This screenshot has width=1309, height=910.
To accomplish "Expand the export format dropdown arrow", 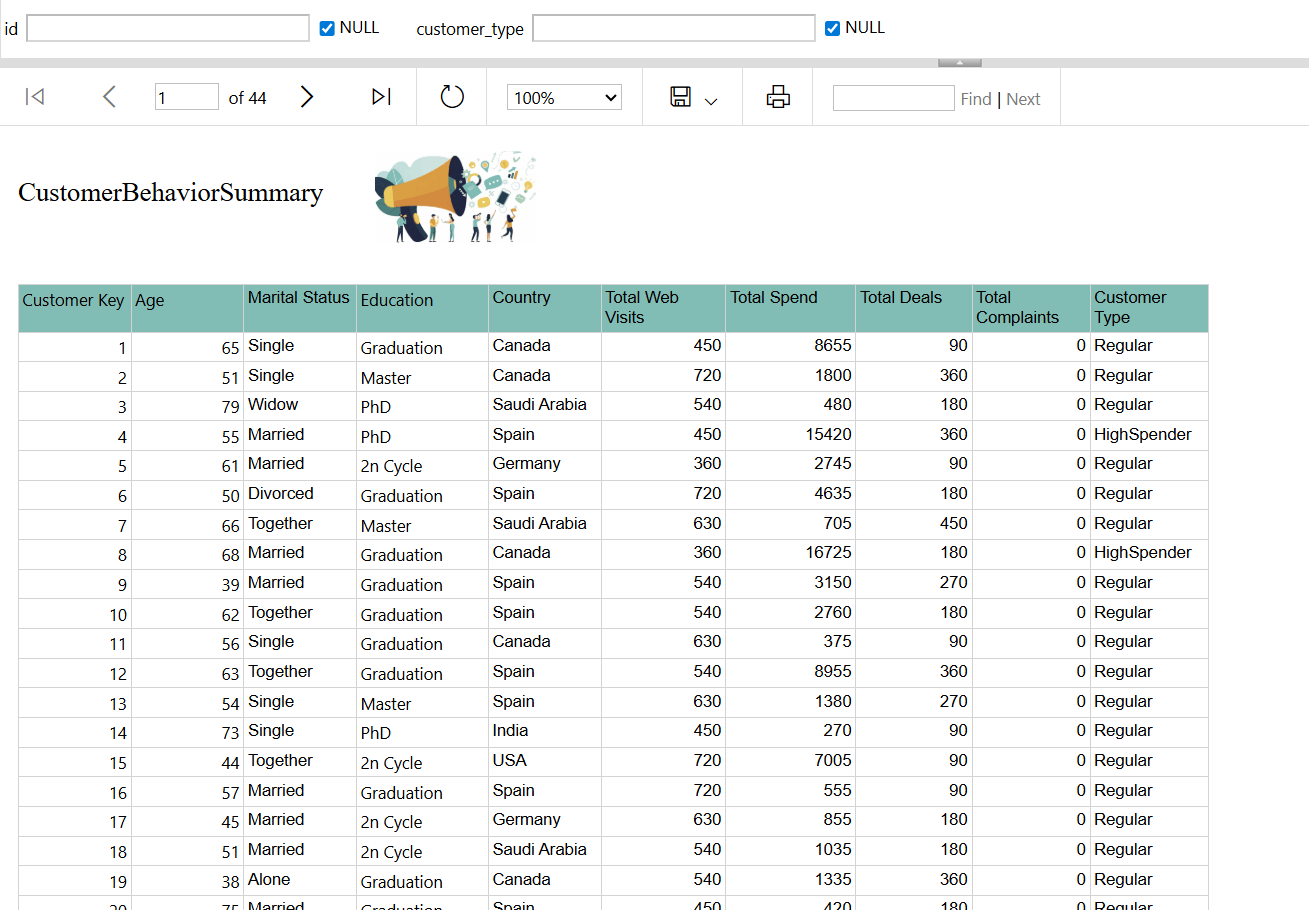I will [x=711, y=101].
